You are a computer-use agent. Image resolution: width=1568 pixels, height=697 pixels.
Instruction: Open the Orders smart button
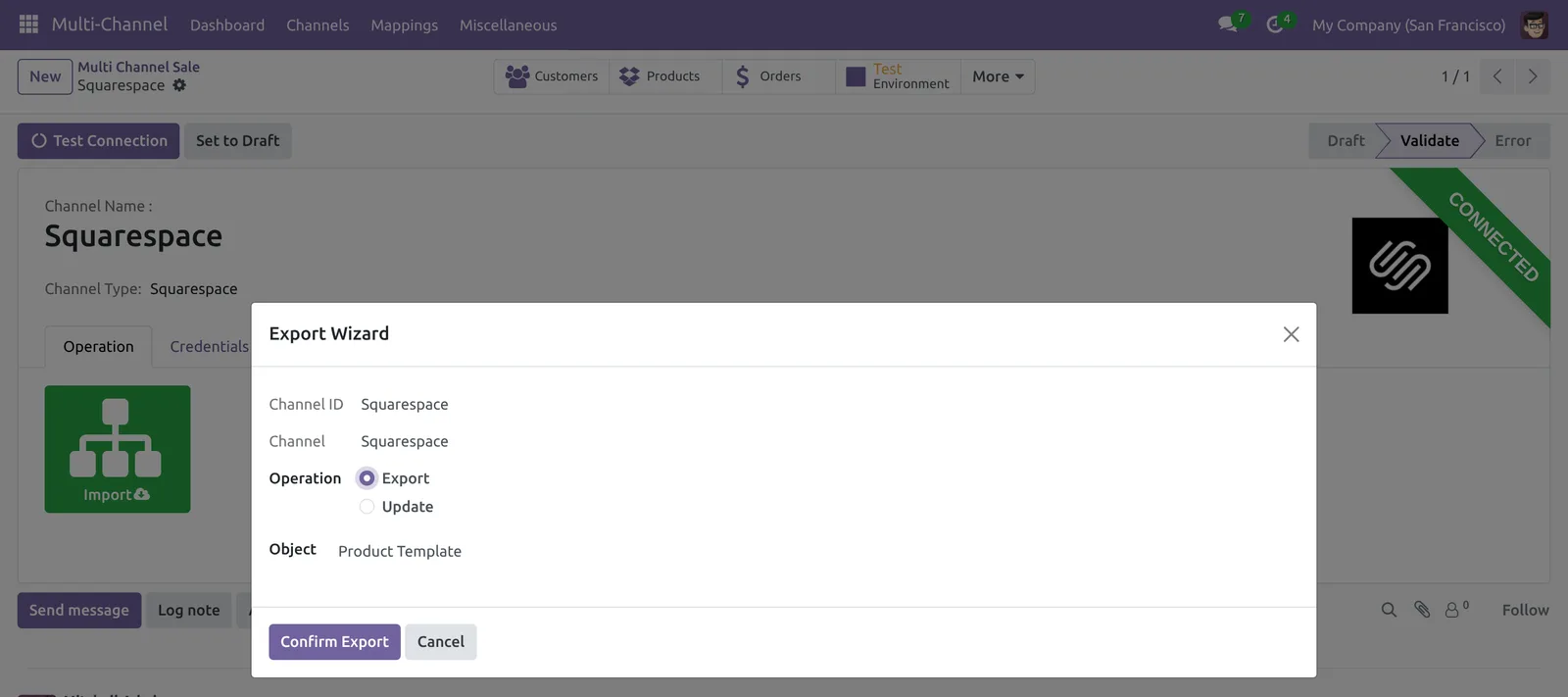point(779,76)
